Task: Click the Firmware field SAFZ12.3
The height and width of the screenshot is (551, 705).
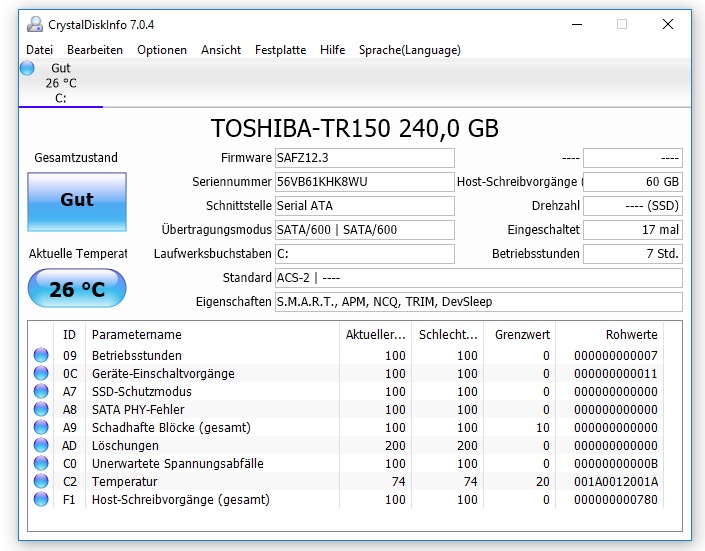Action: [365, 158]
